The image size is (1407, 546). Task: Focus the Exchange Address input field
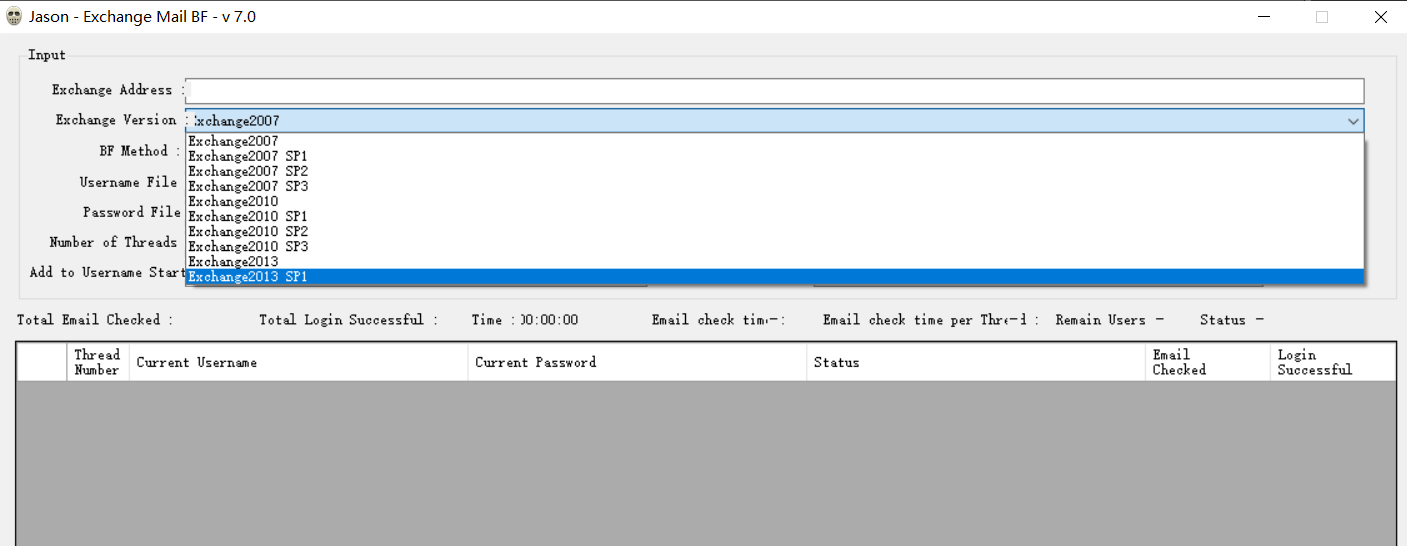coord(775,91)
